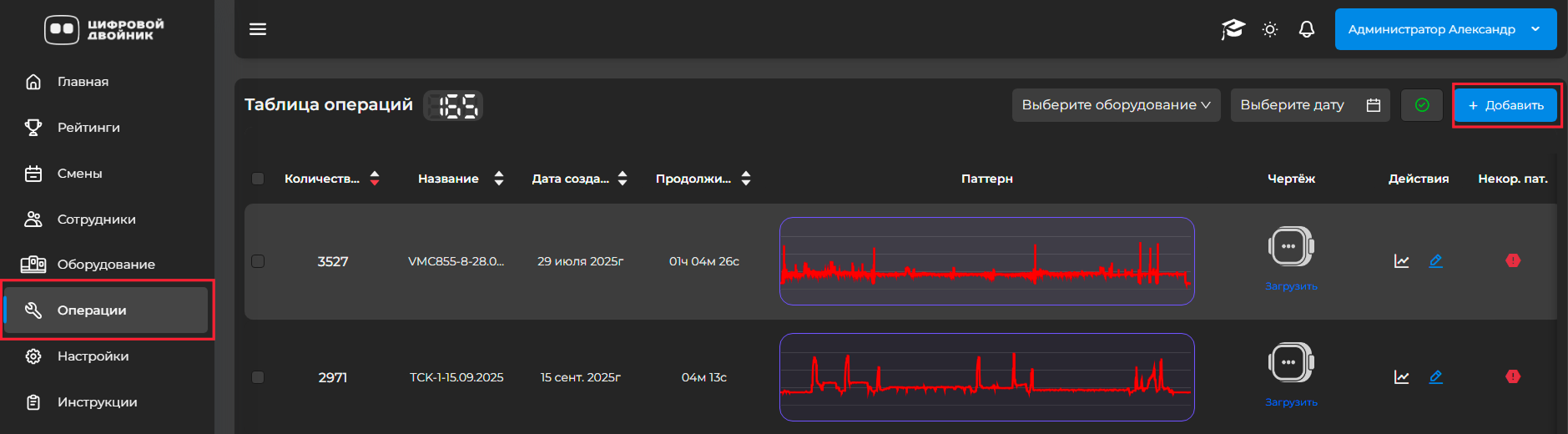Click the green checkmark filter button

click(1422, 105)
